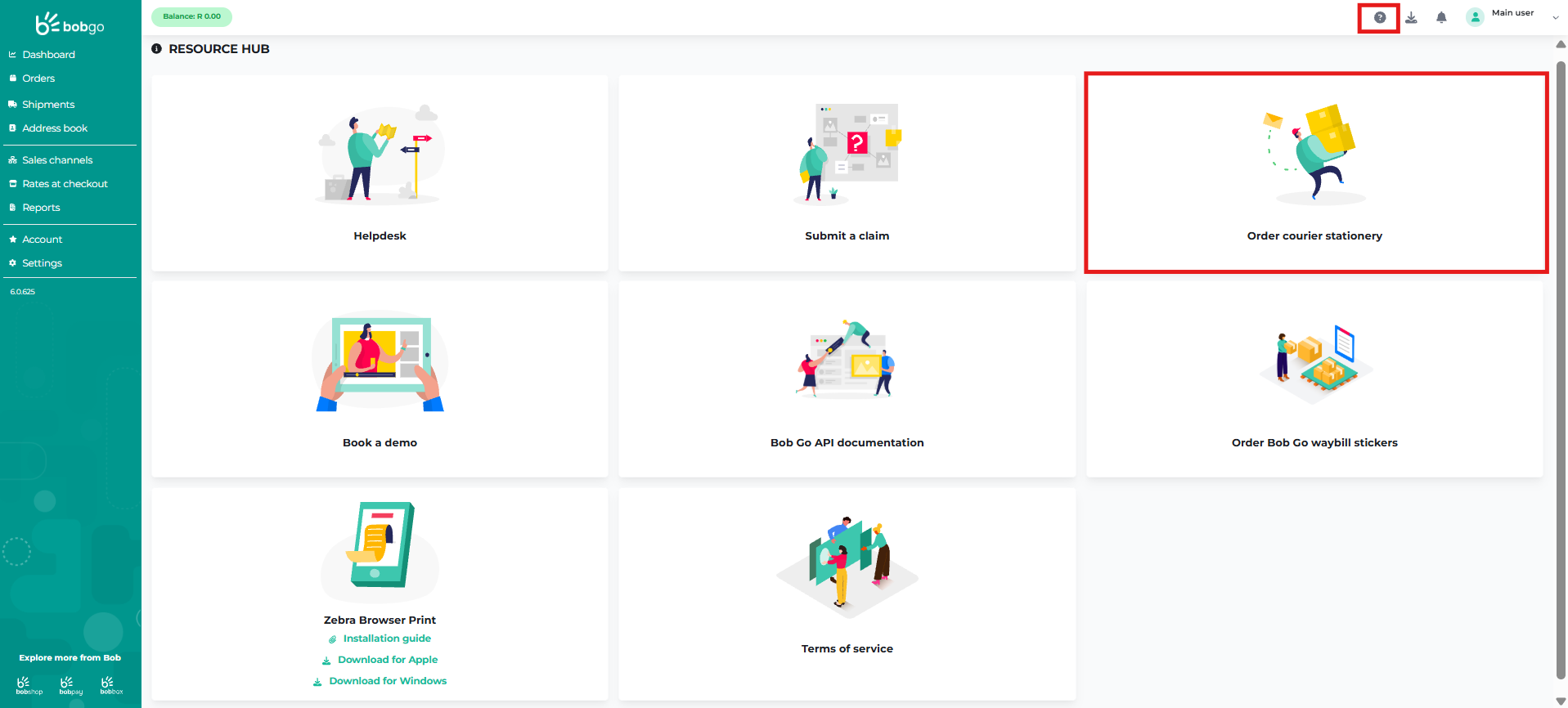1568x708 pixels.
Task: Click the bobgo logo
Action: [x=70, y=25]
